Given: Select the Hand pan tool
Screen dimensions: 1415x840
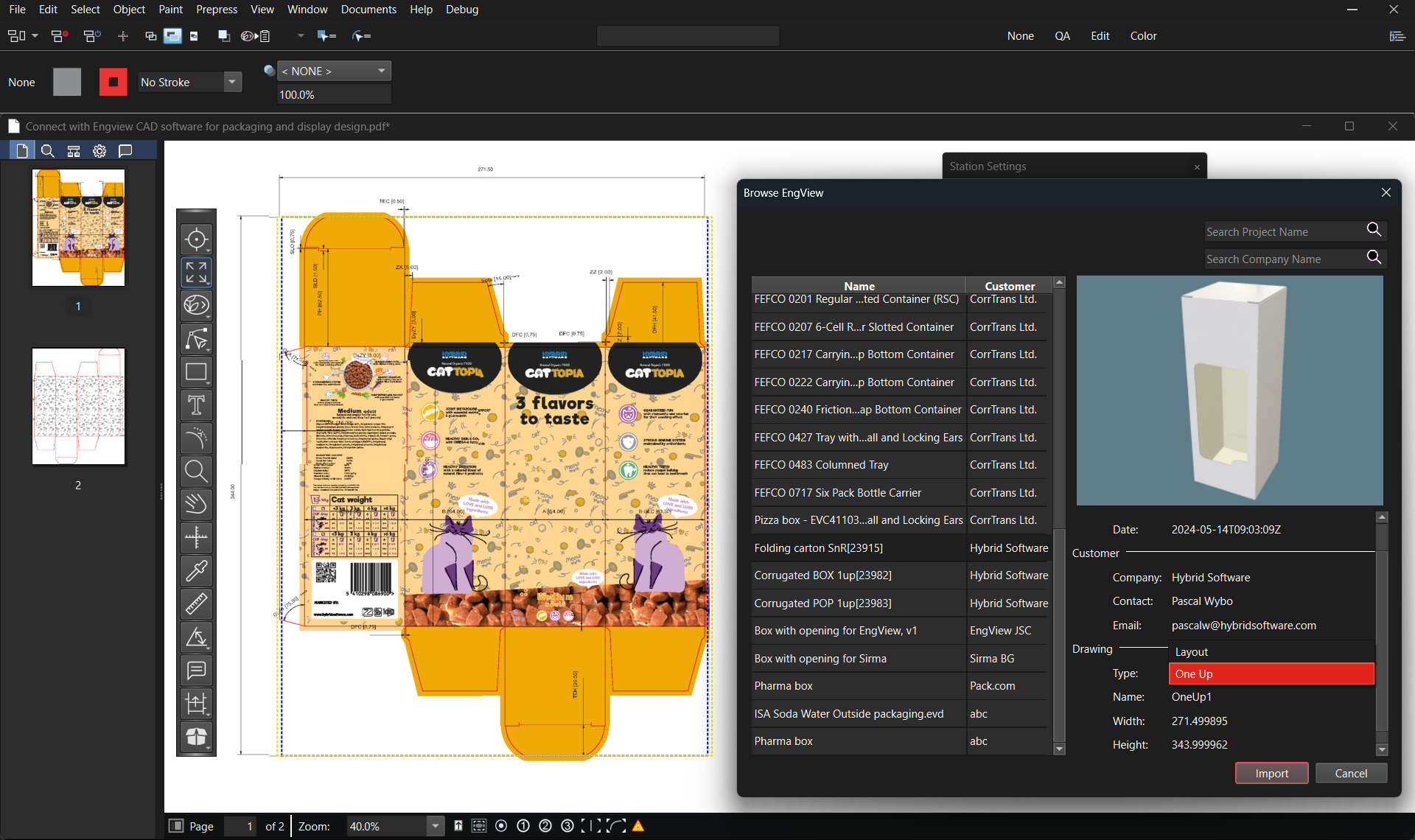Looking at the screenshot, I should (x=196, y=504).
